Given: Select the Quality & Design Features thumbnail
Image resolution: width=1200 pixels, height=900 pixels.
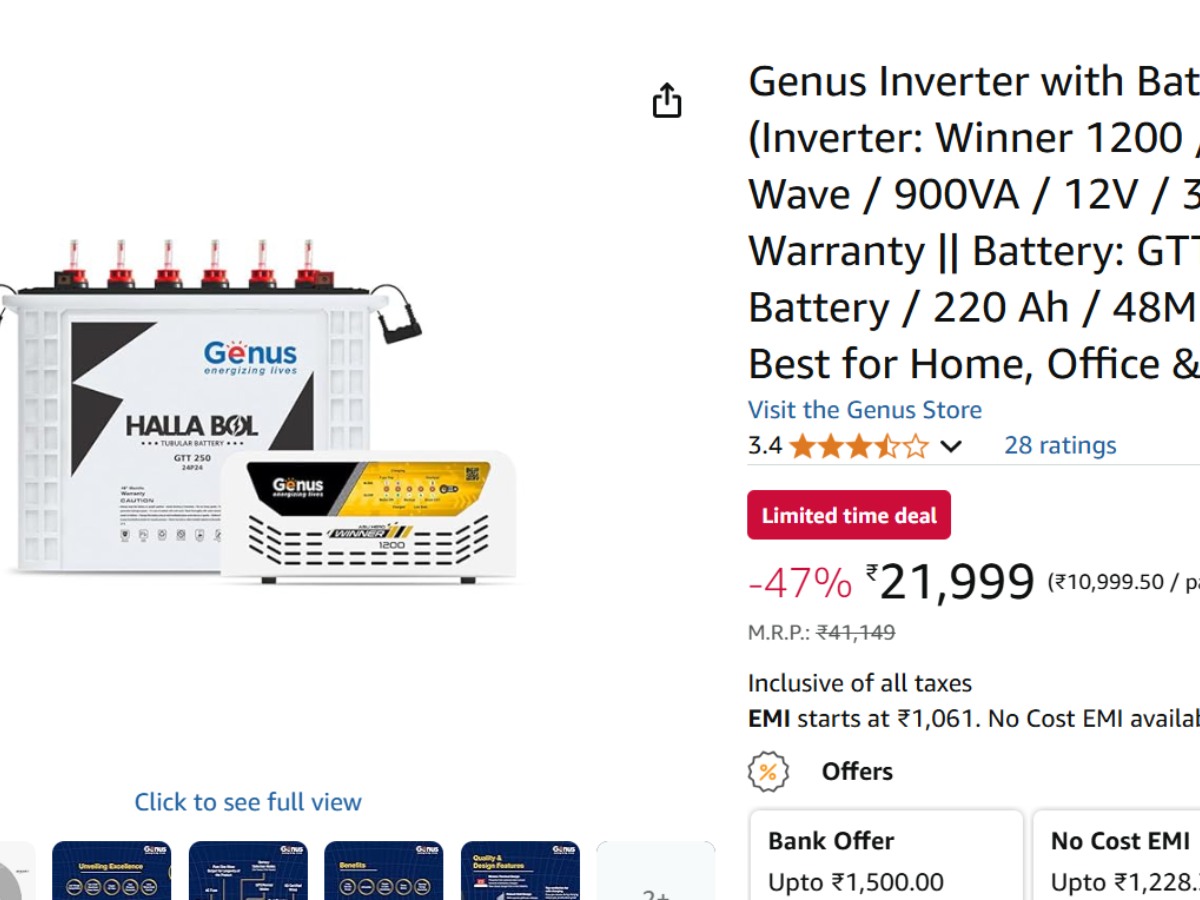Looking at the screenshot, I should pos(520,870).
